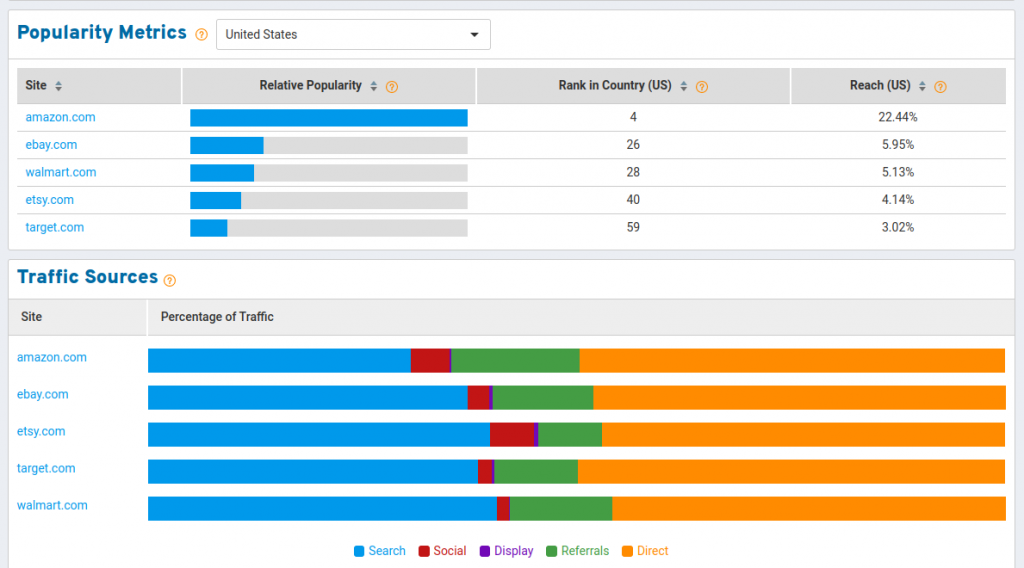Open the Popularity Metrics help icon
This screenshot has height=568, width=1024.
click(x=202, y=35)
